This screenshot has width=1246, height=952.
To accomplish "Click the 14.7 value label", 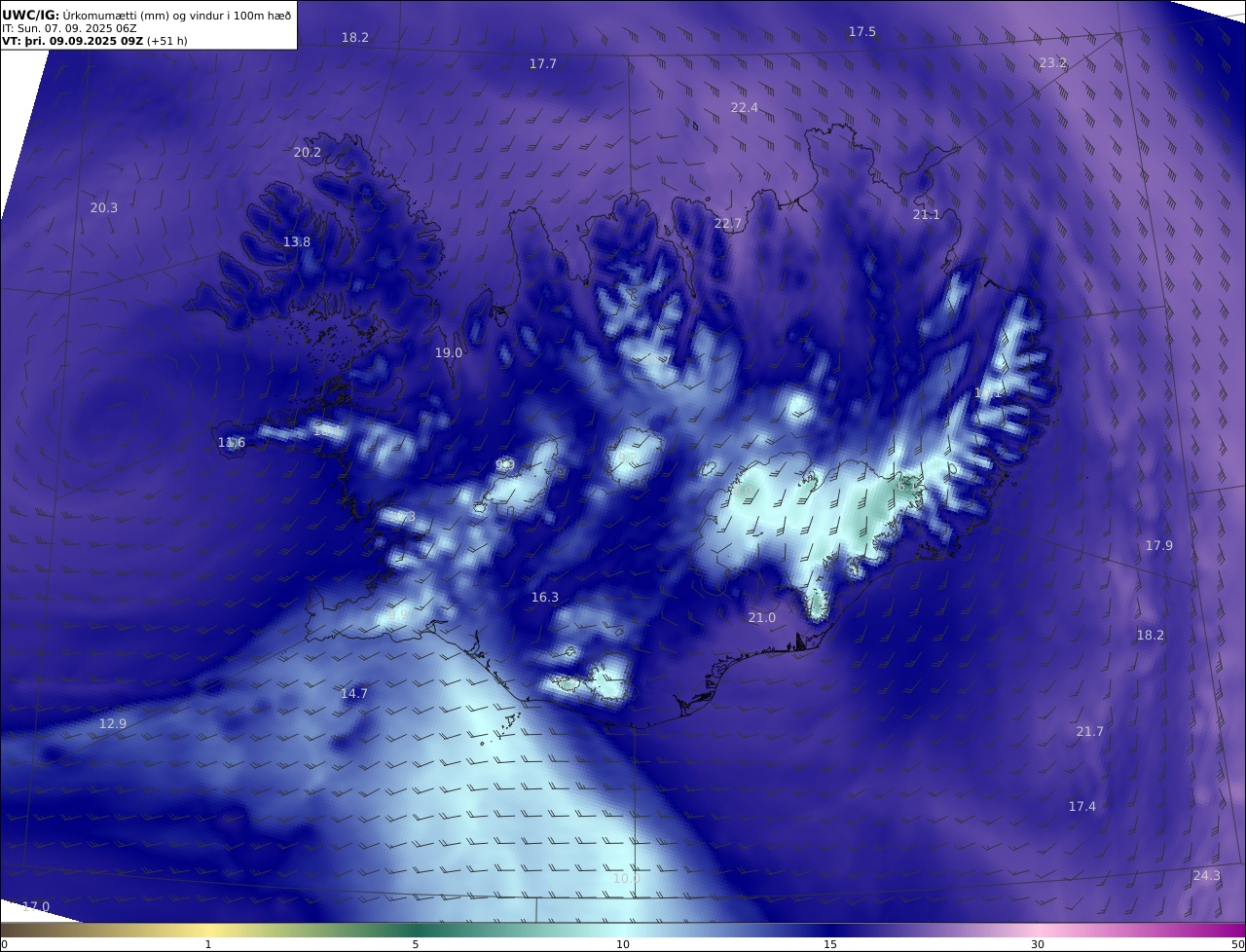I will tap(354, 693).
